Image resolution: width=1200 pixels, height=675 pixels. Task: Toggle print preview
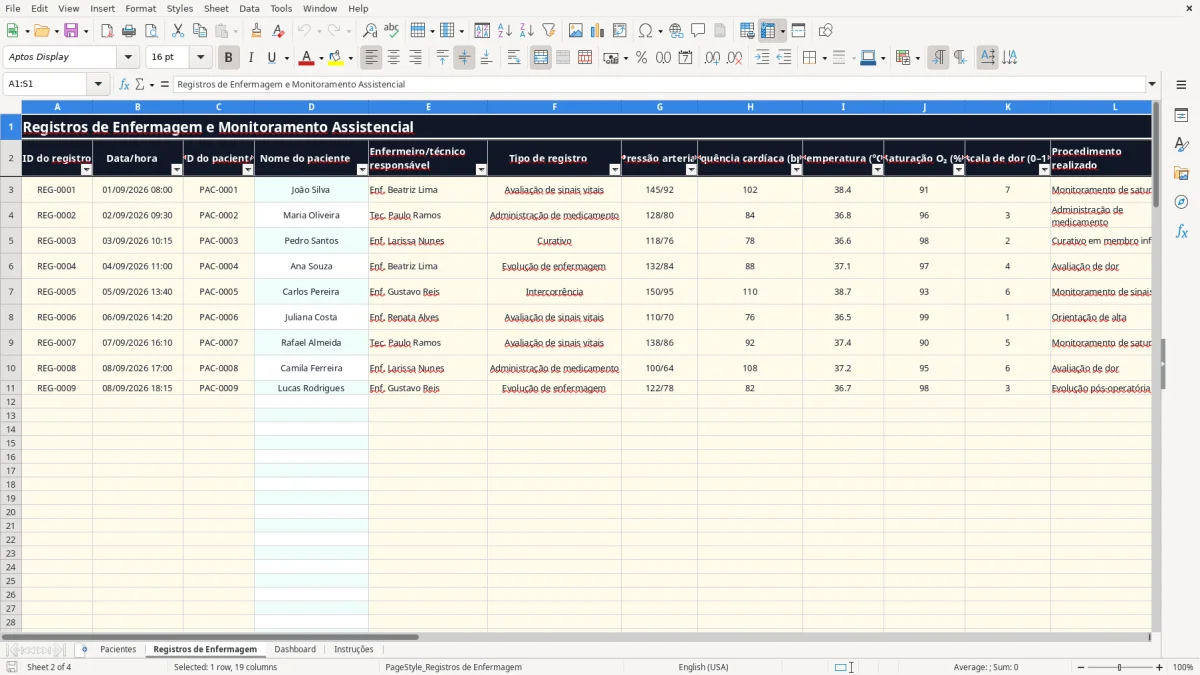click(151, 31)
